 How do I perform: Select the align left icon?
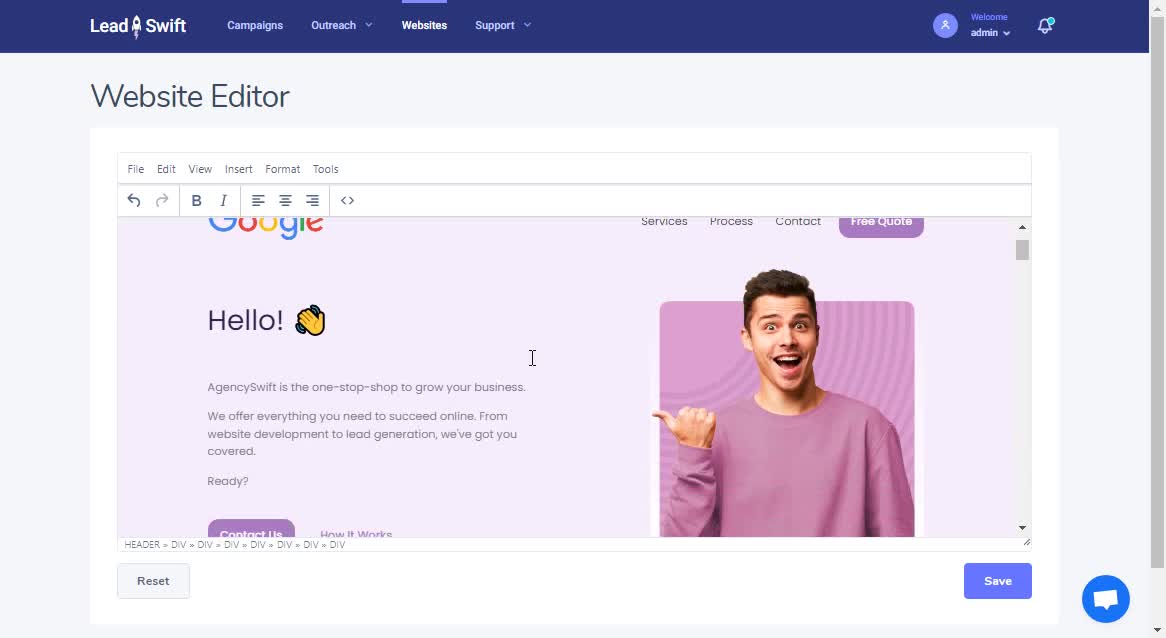(258, 200)
